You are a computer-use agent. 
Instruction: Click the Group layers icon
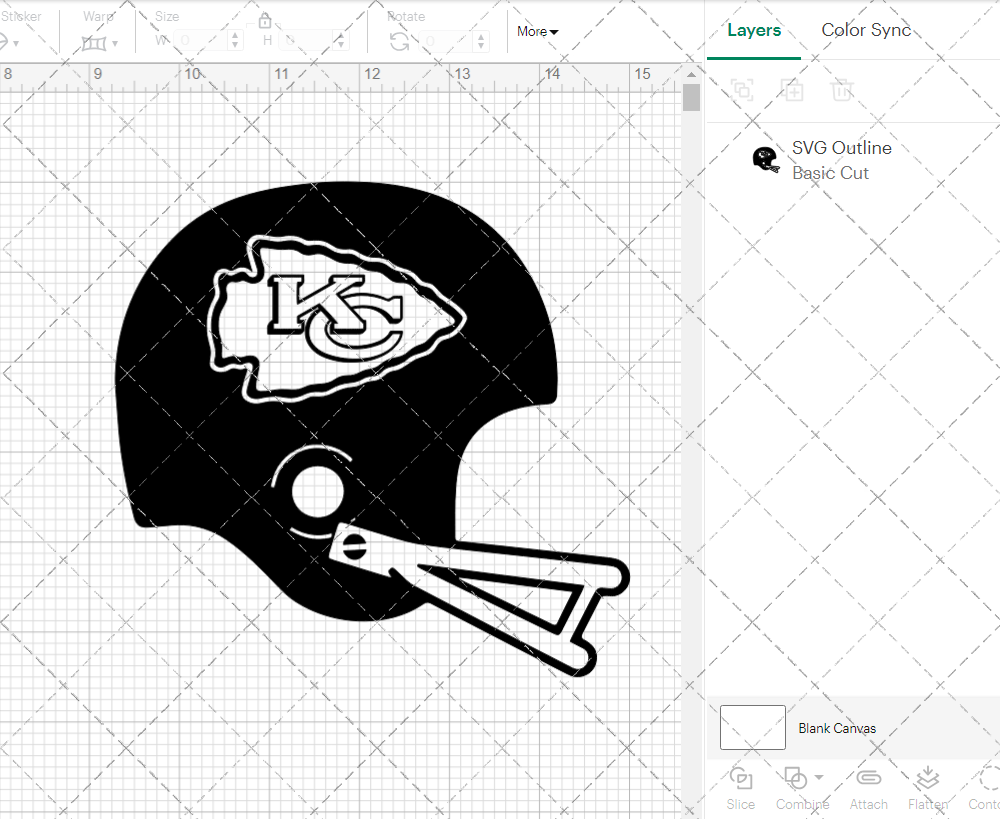[x=742, y=90]
